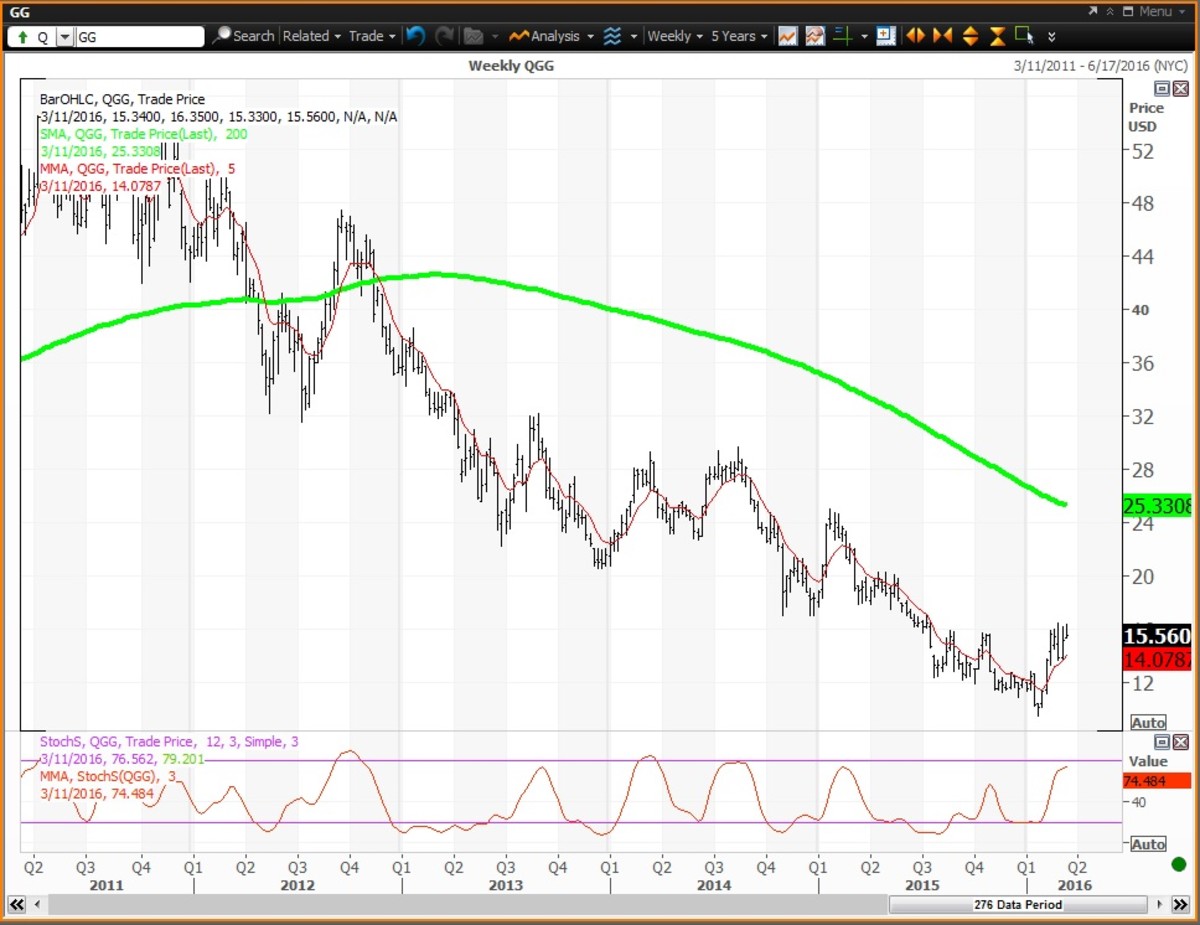Click the GG symbol input field

coord(139,37)
